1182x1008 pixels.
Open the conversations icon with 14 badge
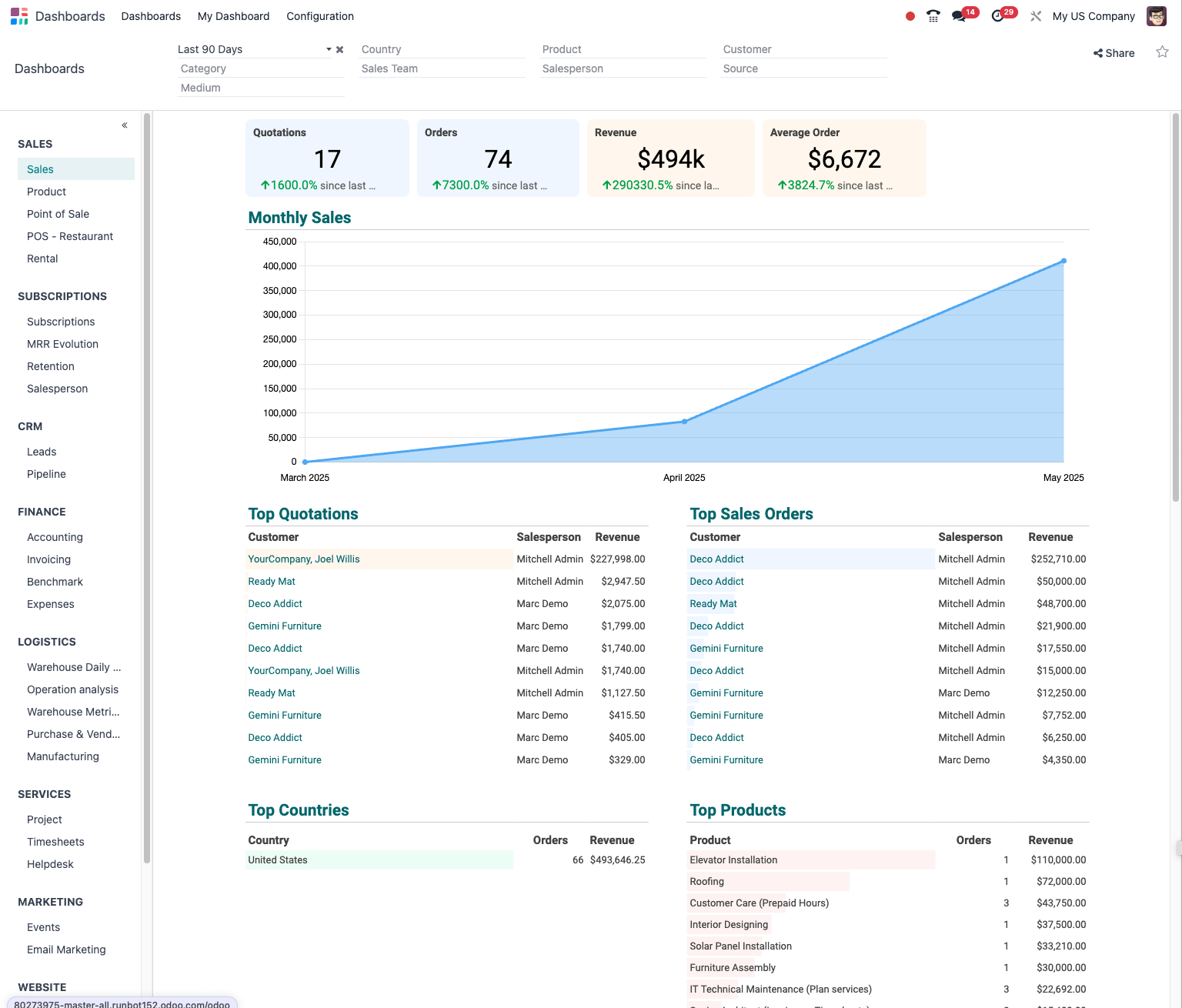click(959, 16)
